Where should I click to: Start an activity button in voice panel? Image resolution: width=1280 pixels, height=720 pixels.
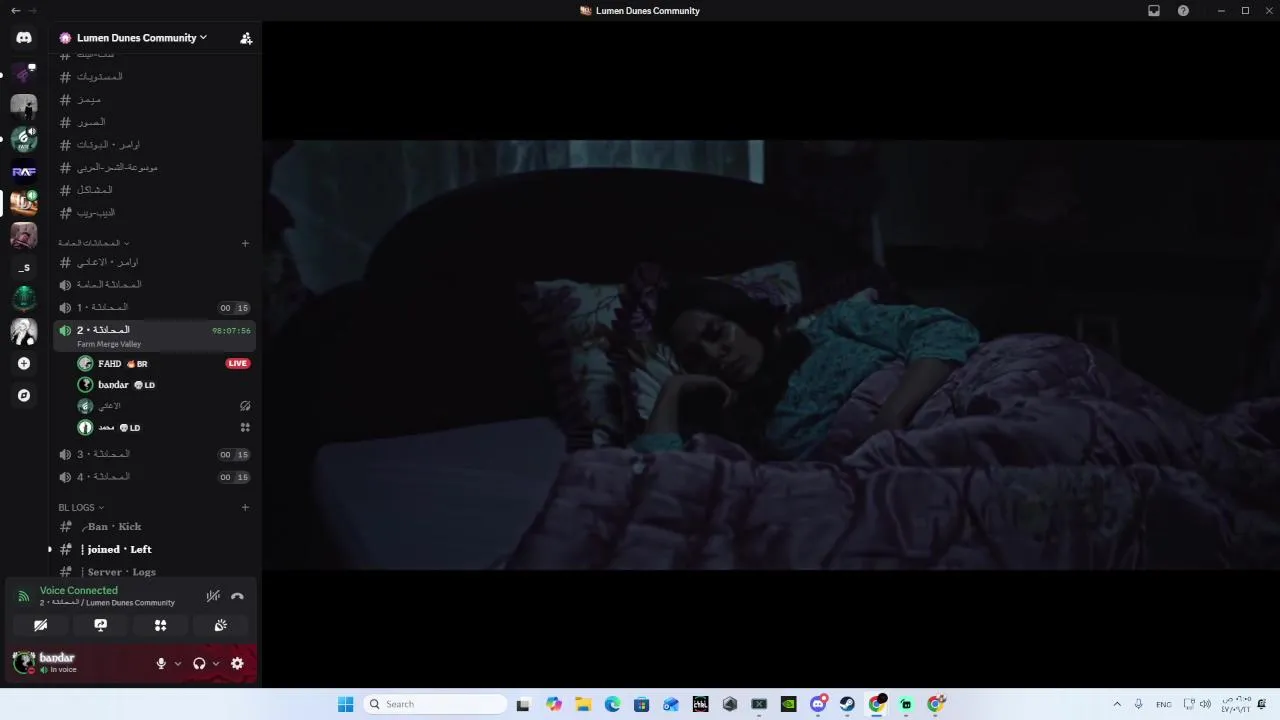[x=160, y=625]
